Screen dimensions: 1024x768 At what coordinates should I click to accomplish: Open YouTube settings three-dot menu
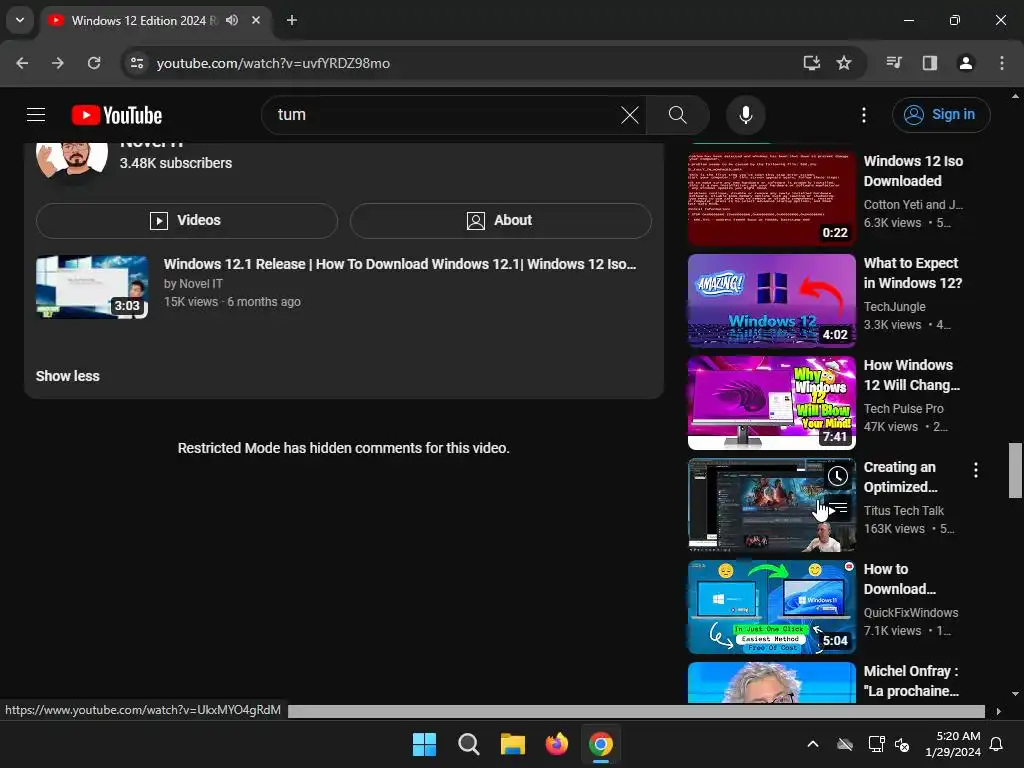click(x=863, y=115)
